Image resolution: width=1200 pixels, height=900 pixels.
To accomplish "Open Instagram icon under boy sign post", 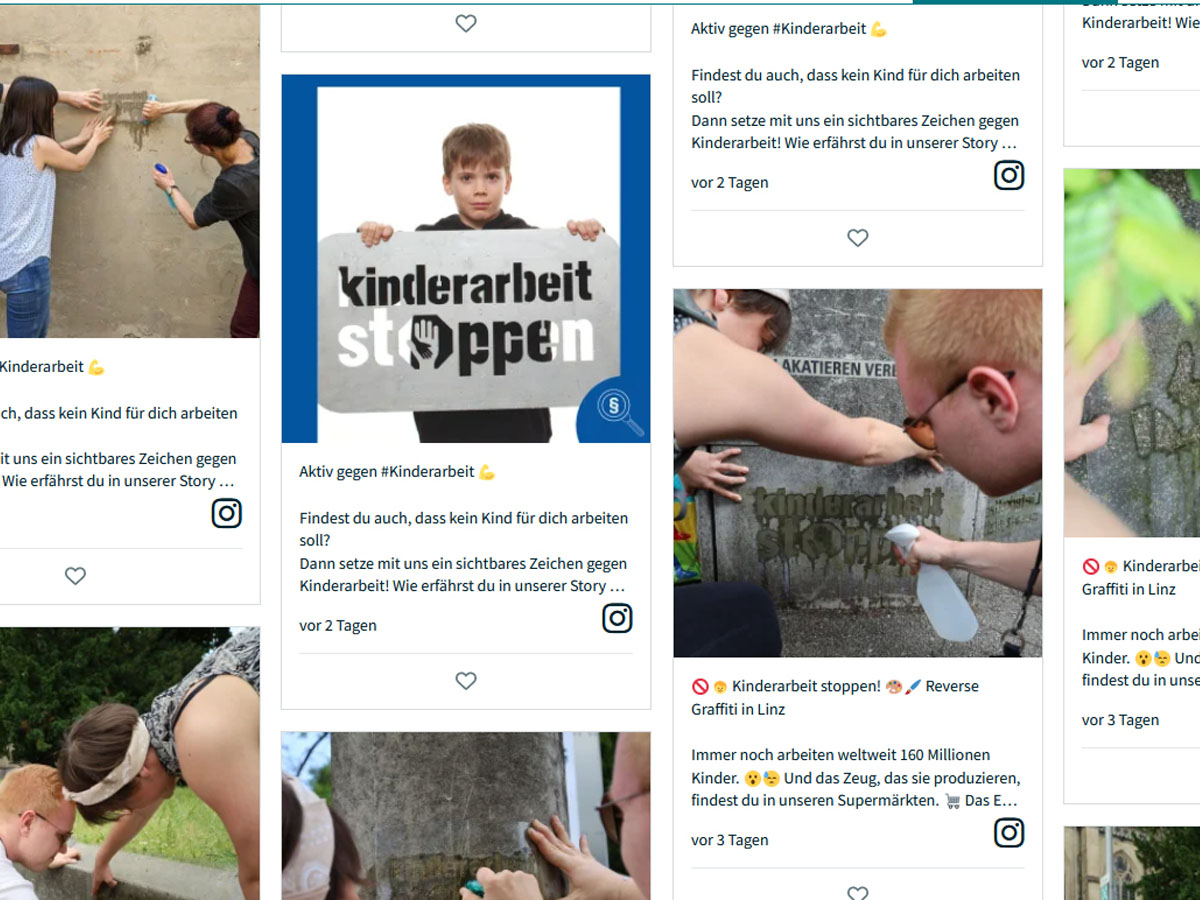I will [617, 619].
